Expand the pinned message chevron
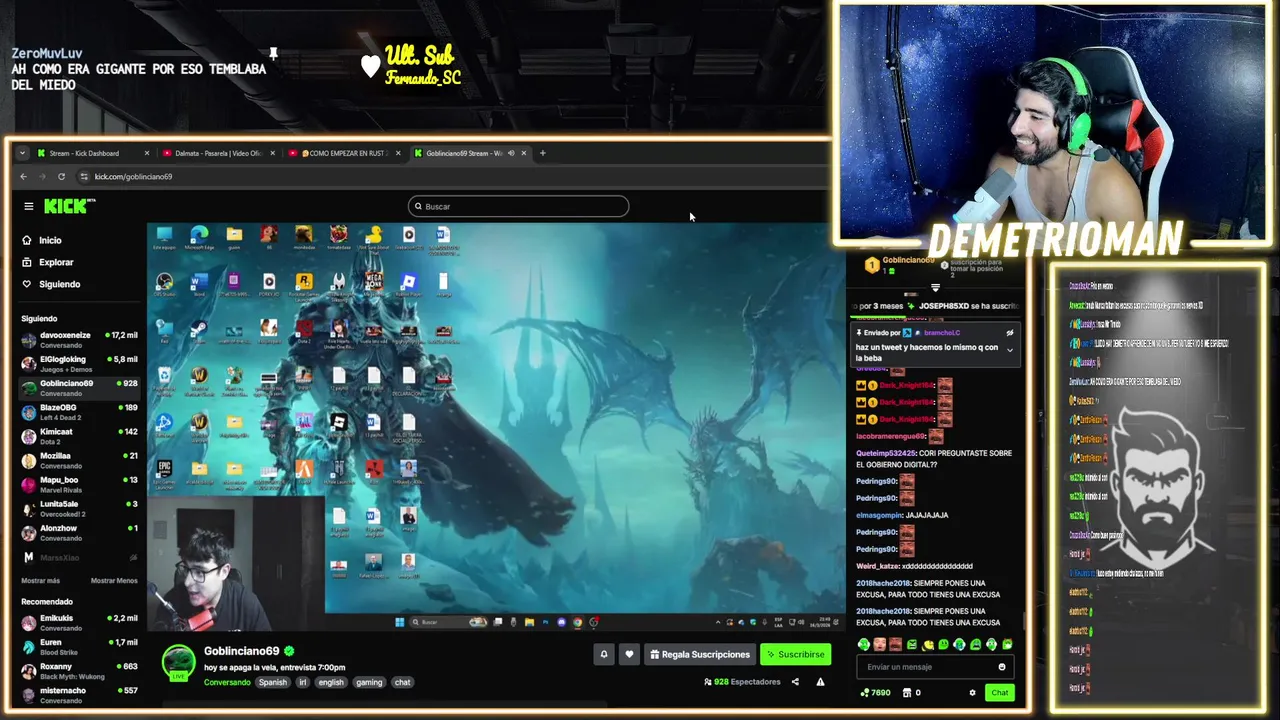Screen dimensions: 1280x720 tap(1009, 350)
